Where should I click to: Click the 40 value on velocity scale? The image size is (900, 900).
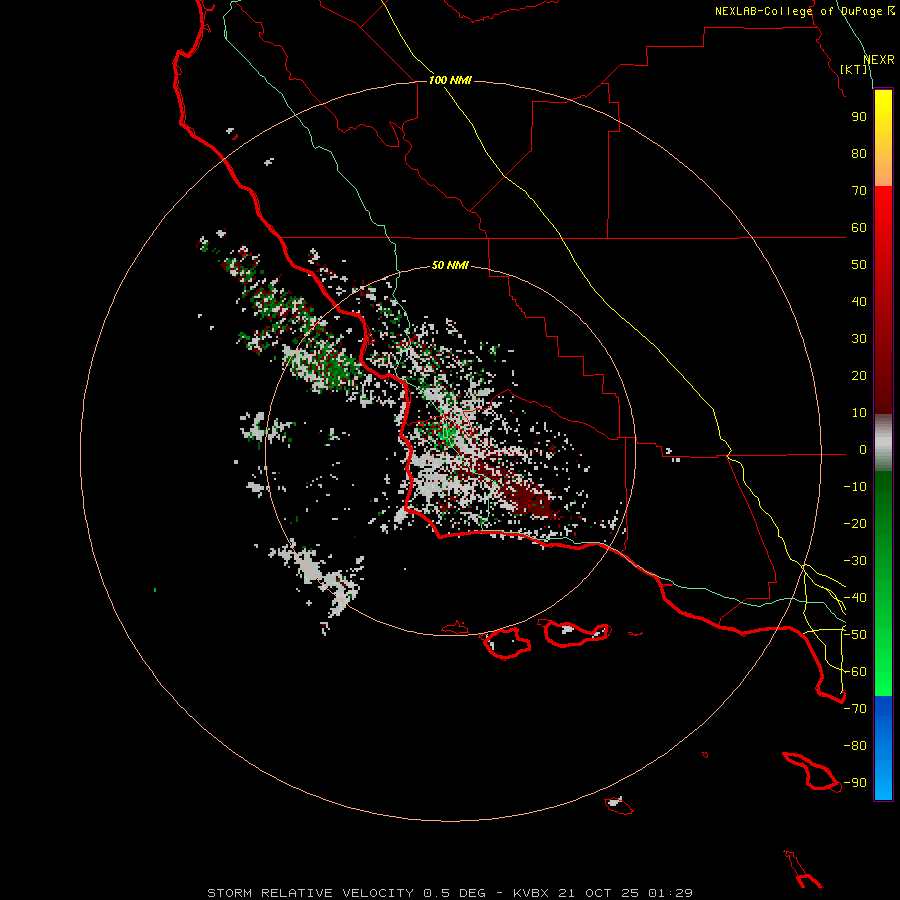coord(859,302)
